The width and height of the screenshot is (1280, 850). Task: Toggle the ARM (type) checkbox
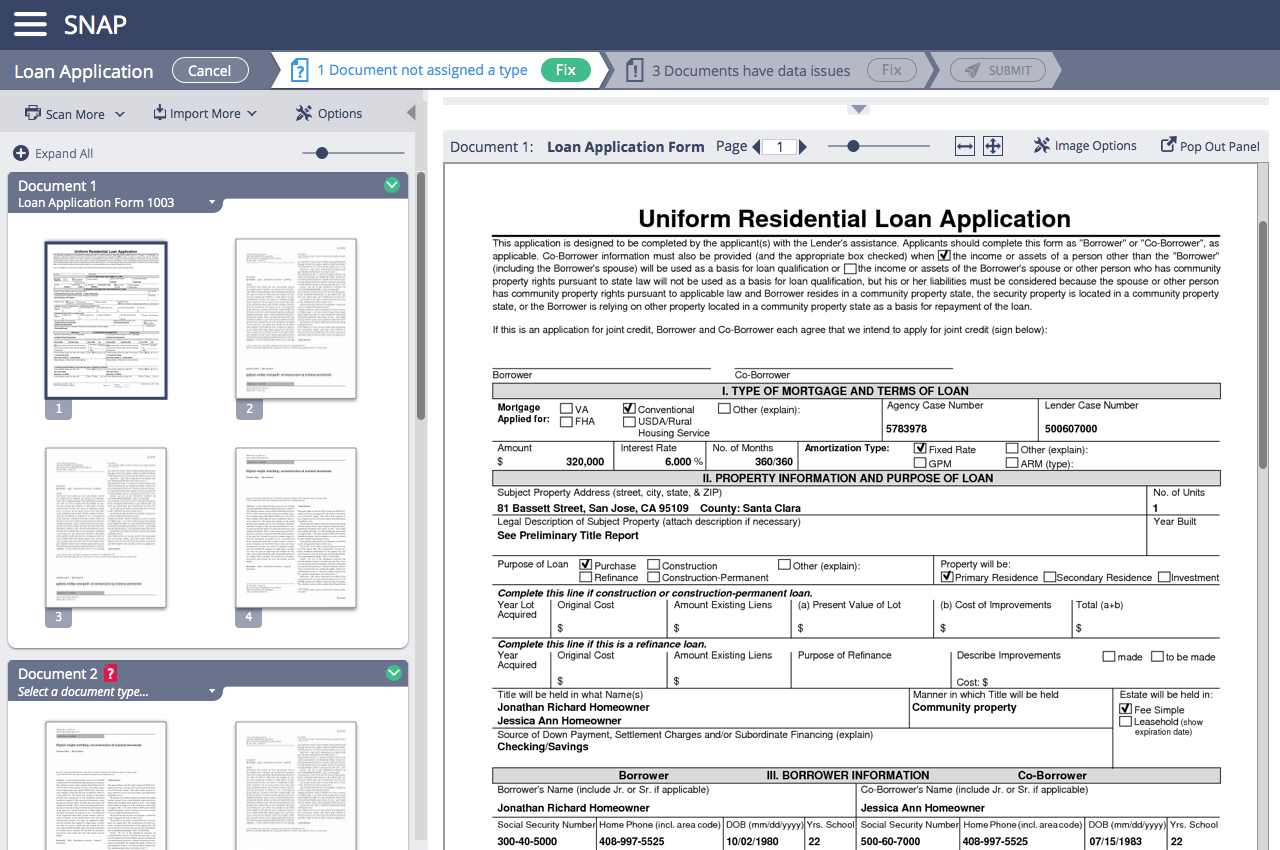click(1012, 463)
